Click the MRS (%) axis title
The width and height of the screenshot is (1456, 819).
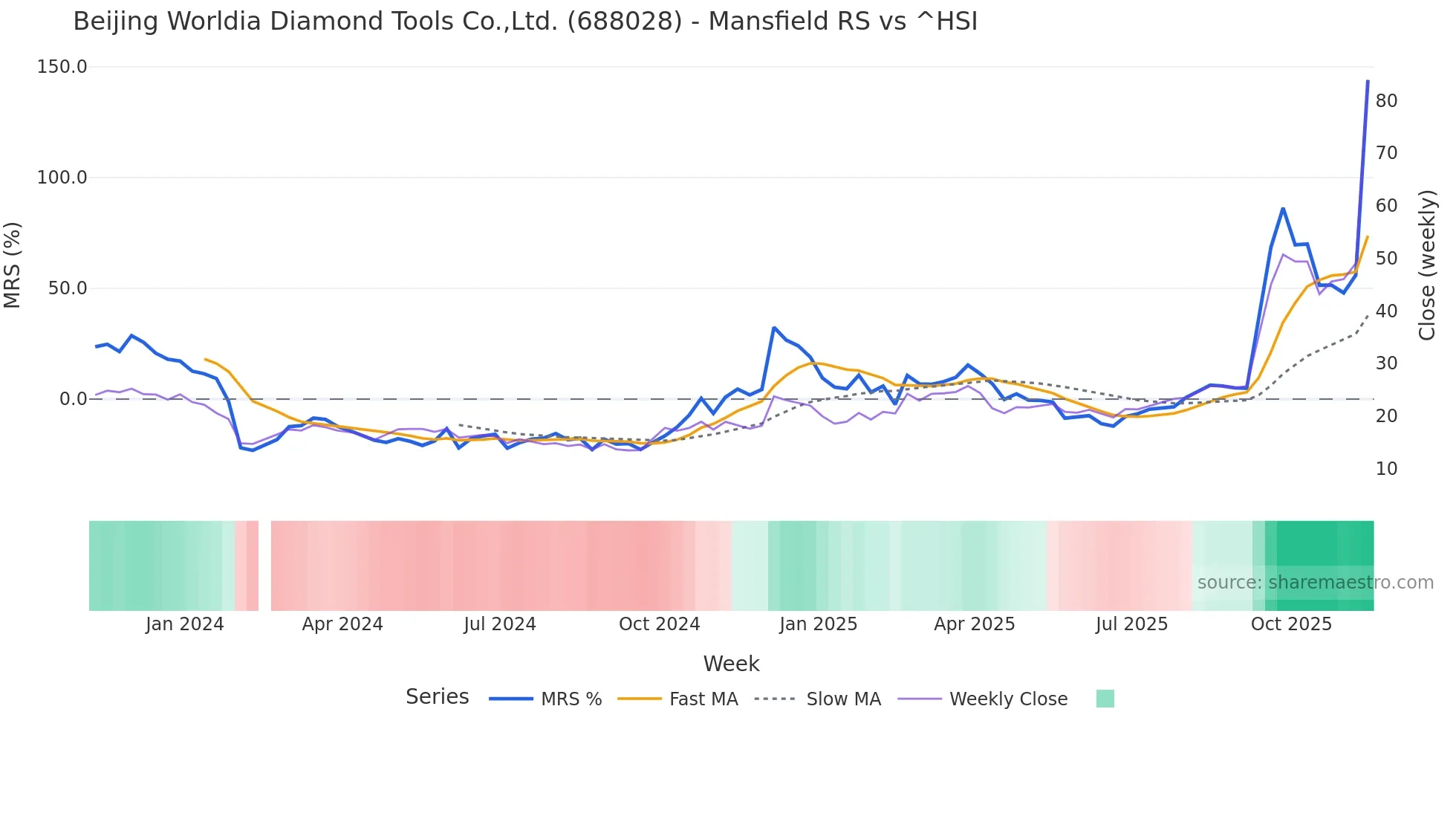point(13,265)
